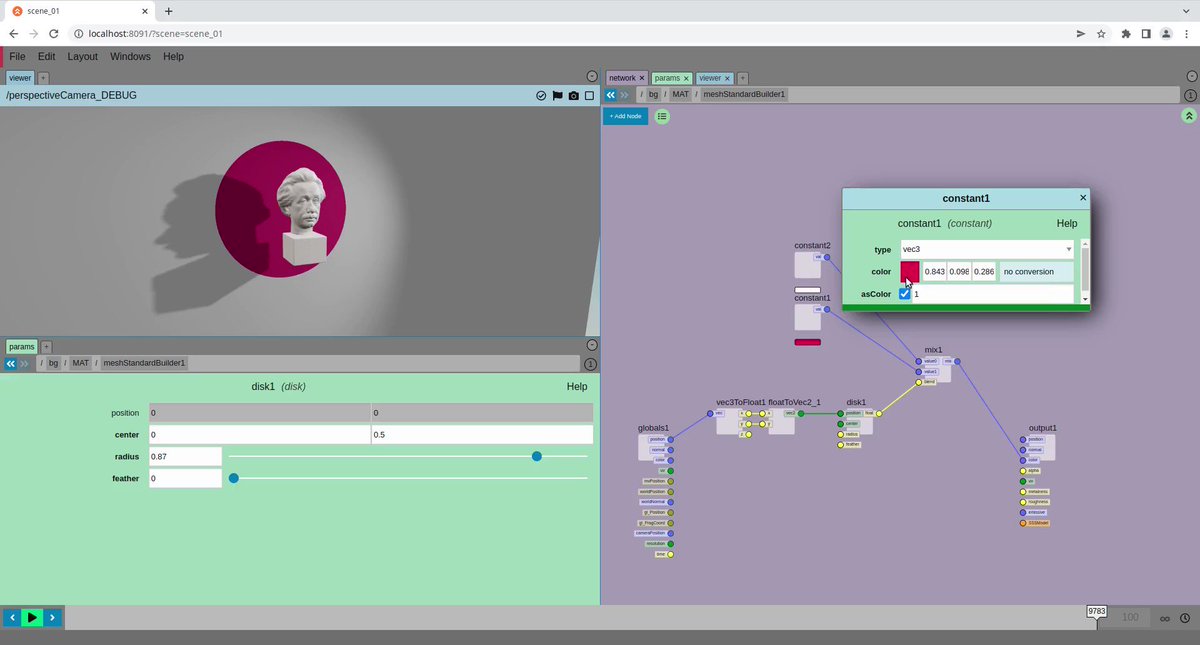This screenshot has height=645, width=1200.
Task: Click the flag icon in viewer header
Action: click(557, 96)
